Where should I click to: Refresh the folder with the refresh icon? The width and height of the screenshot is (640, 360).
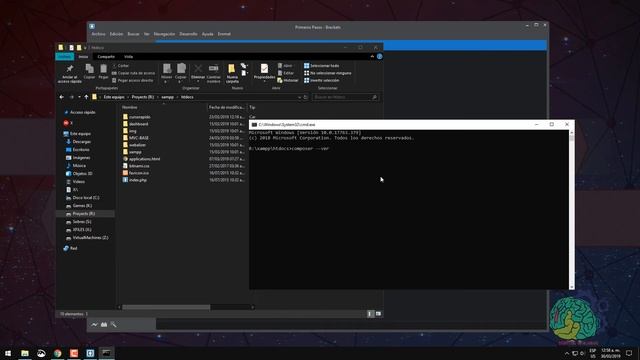coord(306,97)
